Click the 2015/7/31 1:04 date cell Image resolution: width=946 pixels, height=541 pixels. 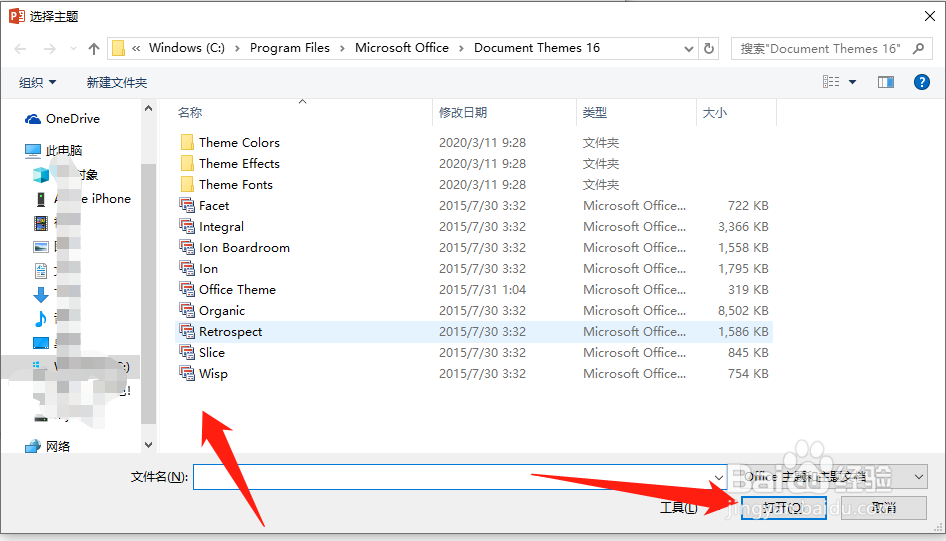point(482,289)
